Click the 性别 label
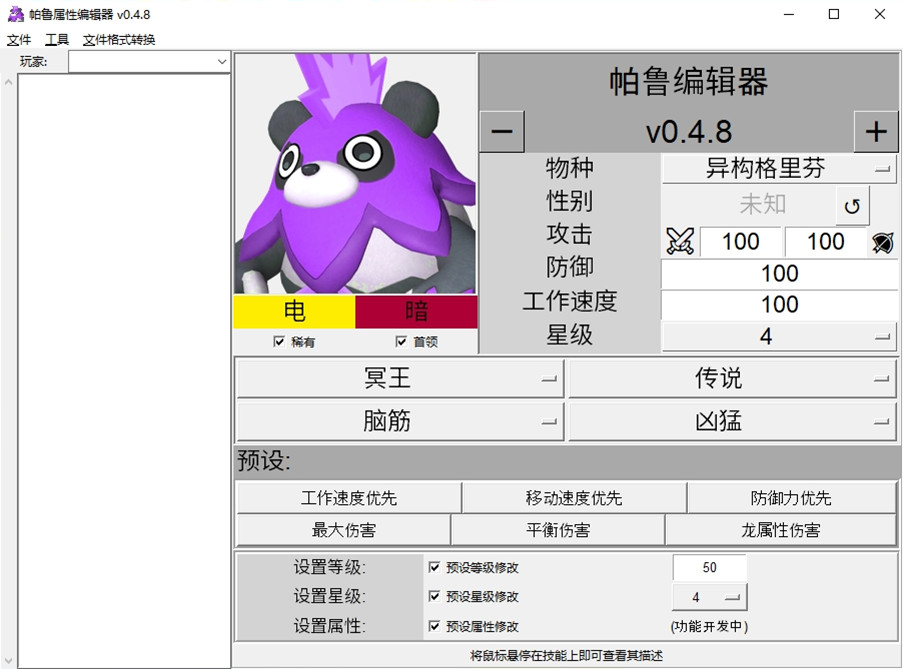This screenshot has width=903, height=669. (x=570, y=201)
